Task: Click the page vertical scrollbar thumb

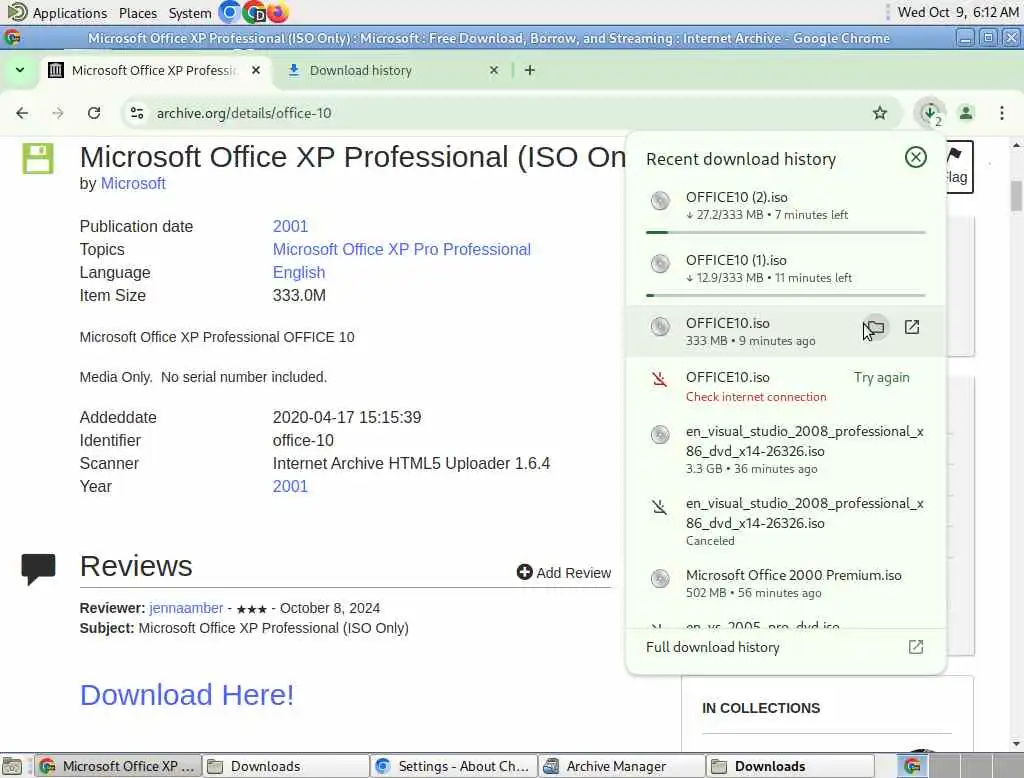Action: pyautogui.click(x=1016, y=196)
